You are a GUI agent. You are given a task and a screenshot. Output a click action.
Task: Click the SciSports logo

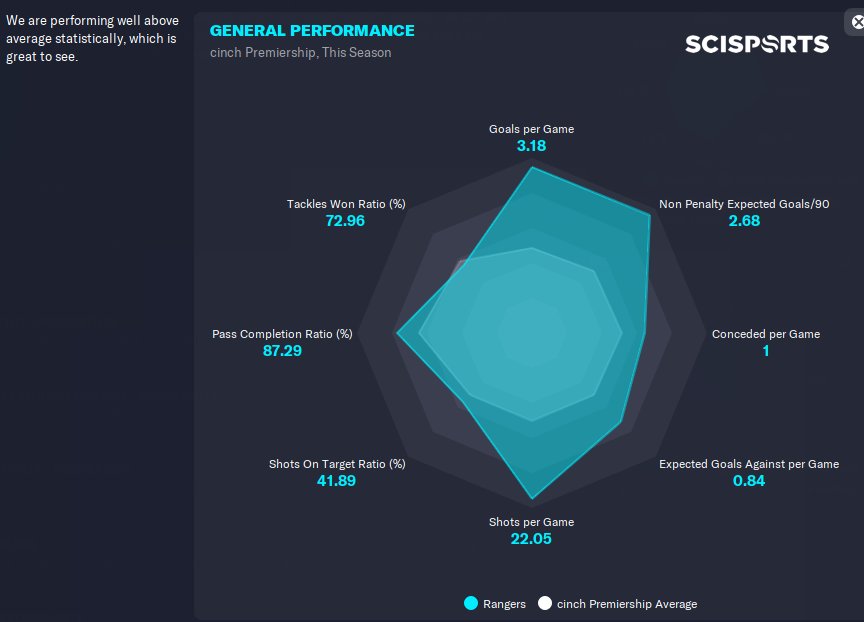coord(756,44)
